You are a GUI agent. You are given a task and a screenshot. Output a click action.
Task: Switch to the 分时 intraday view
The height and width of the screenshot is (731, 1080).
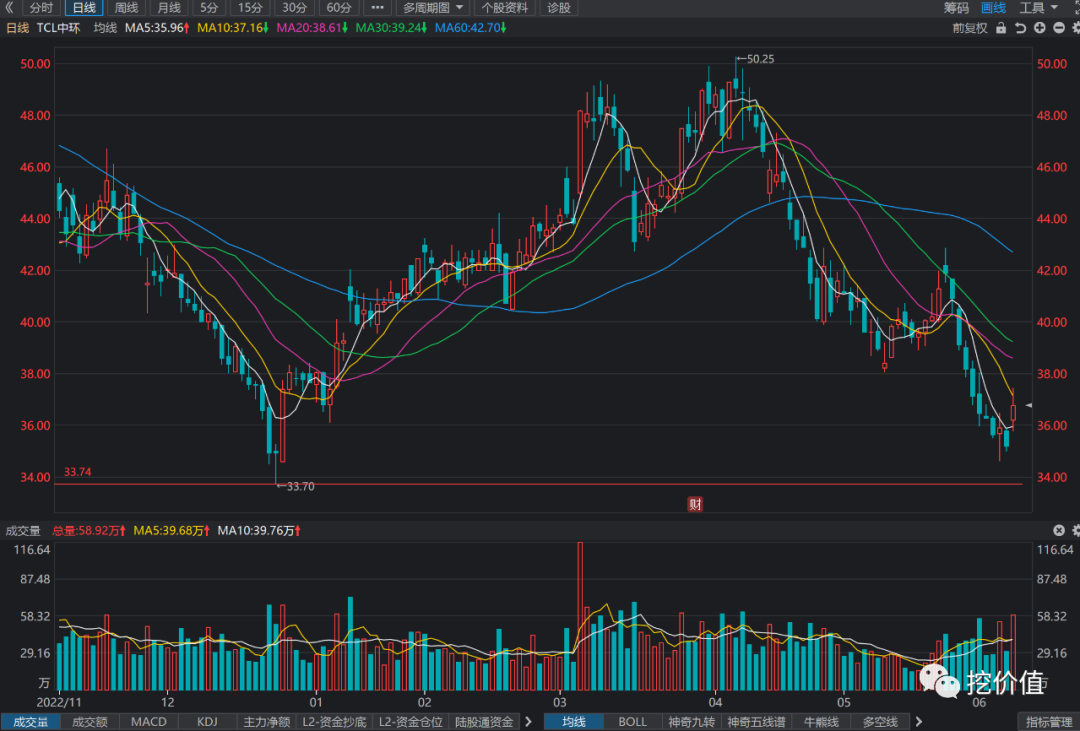[41, 8]
